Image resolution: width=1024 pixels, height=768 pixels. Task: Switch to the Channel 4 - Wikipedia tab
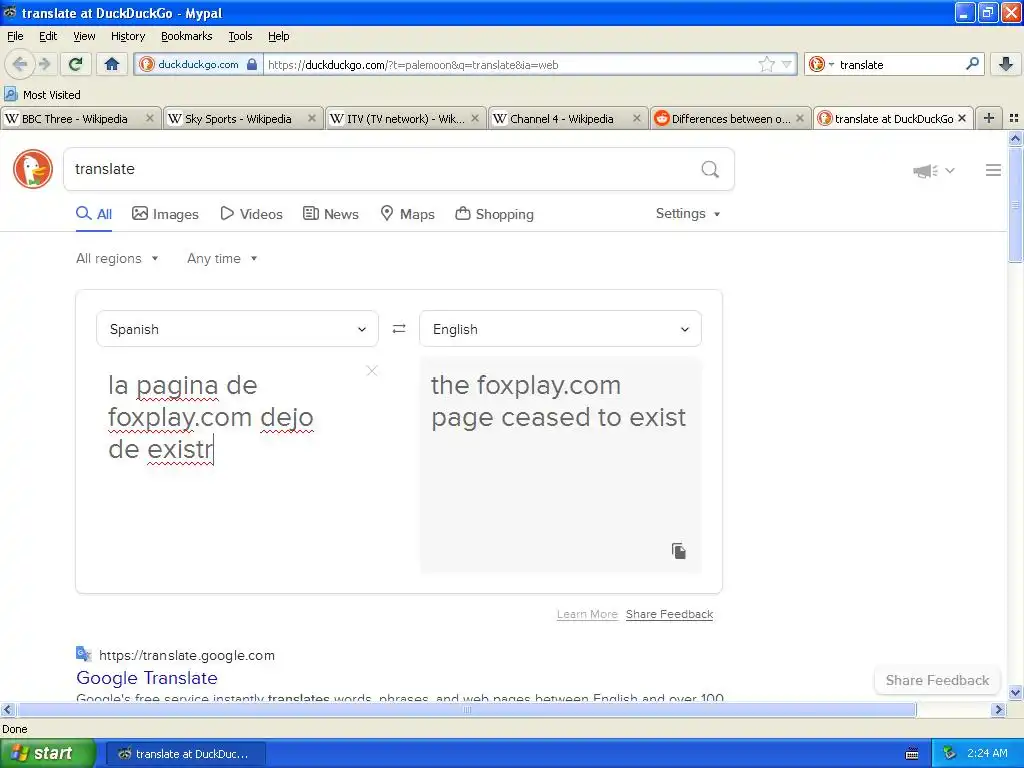point(568,118)
